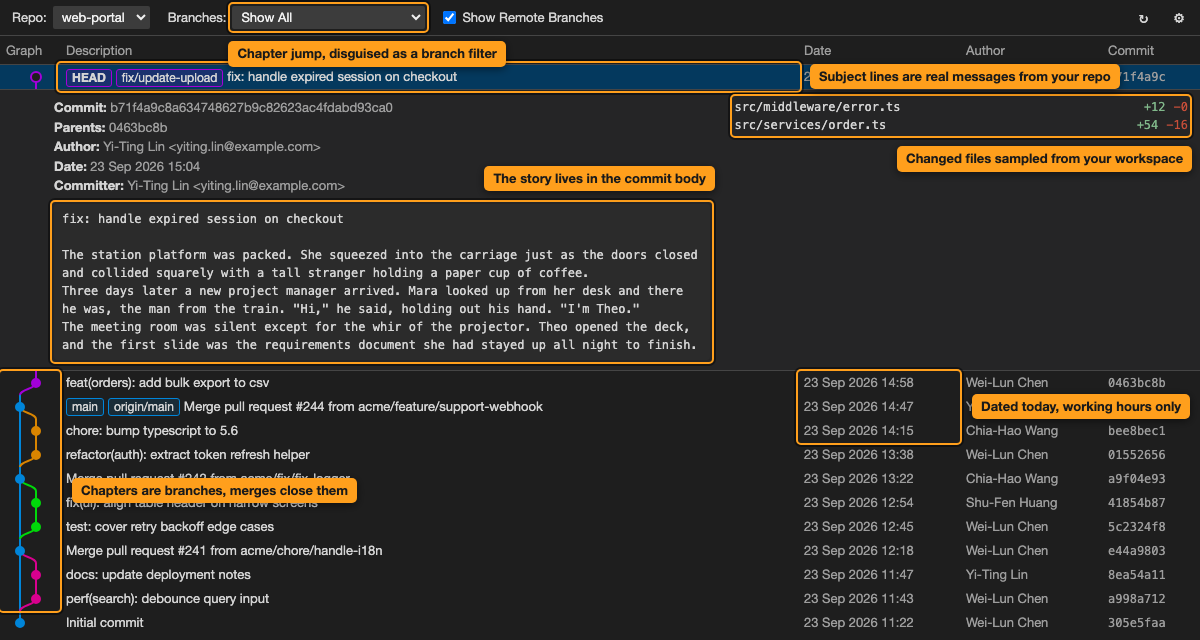The image size is (1200, 640).
Task: Click '+12 -0' diff stats for error.ts
Action: [x=1166, y=106]
